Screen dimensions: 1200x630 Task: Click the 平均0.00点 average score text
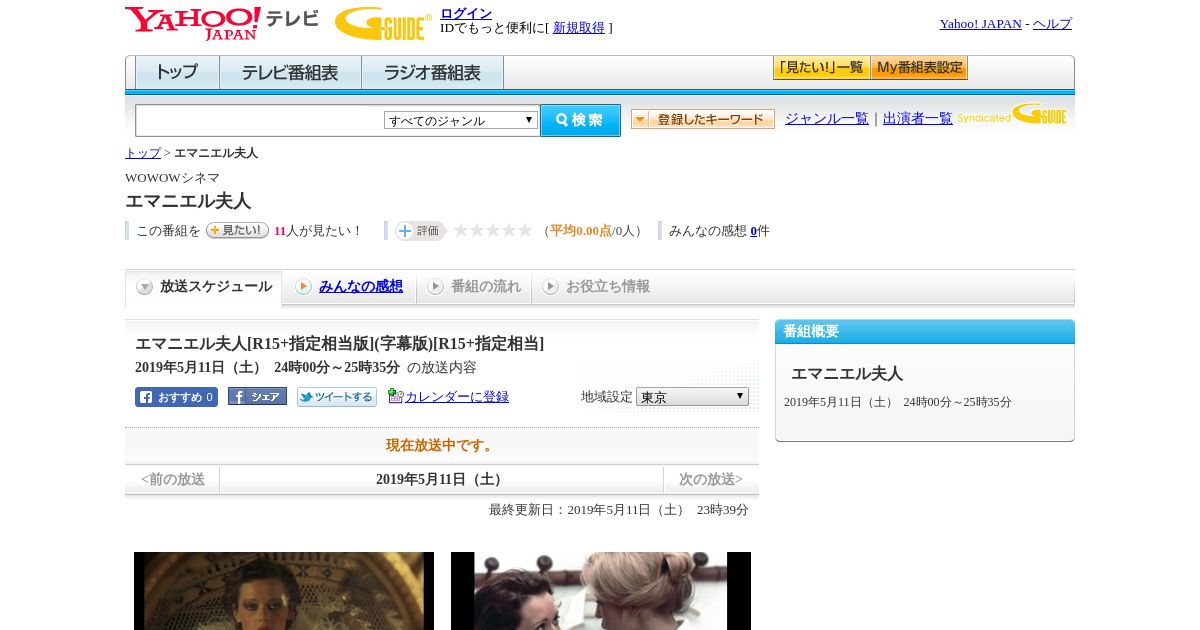[x=581, y=231]
